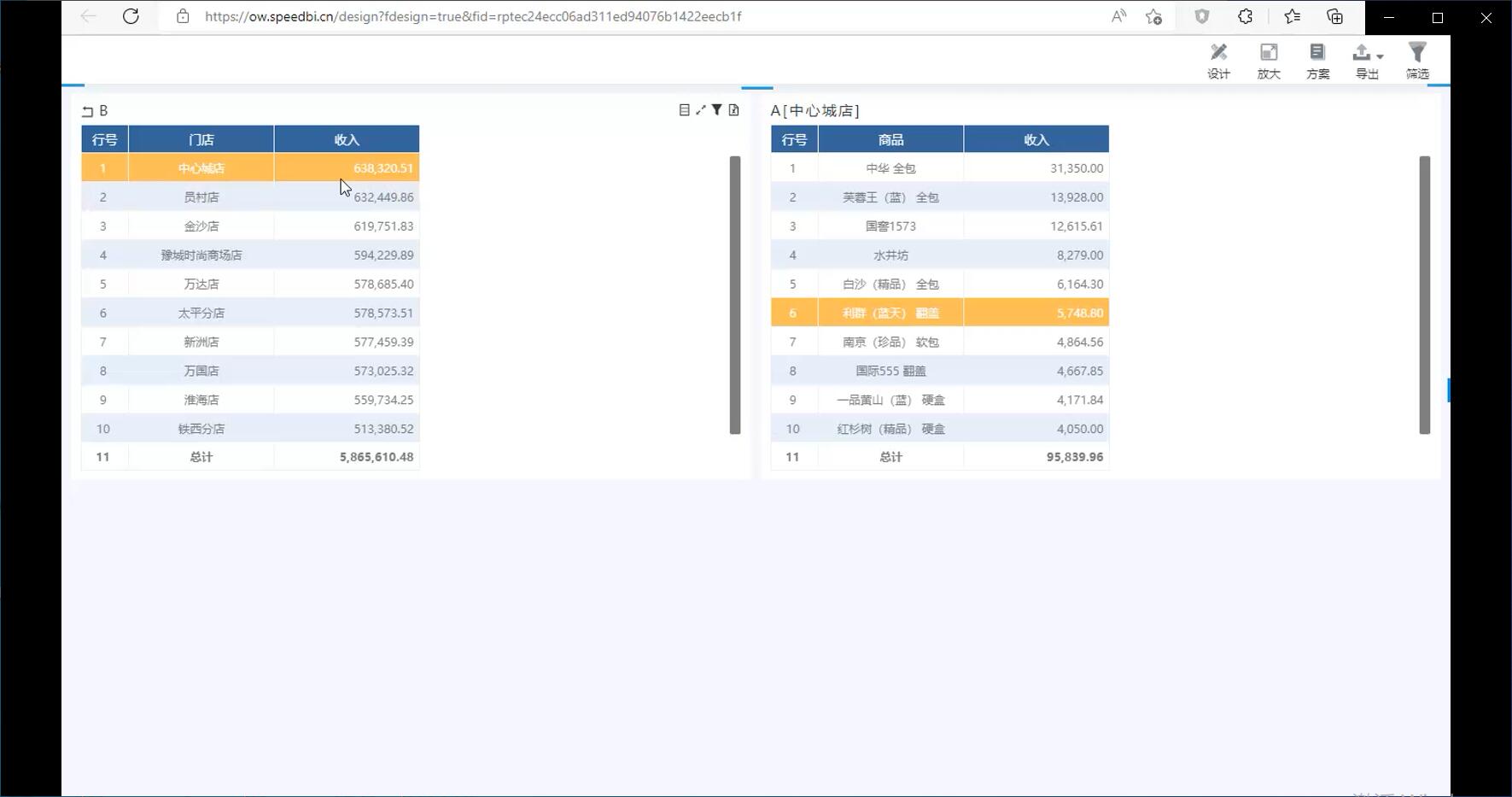The height and width of the screenshot is (797, 1512).
Task: Click the 594,229.89 income value
Action: pos(383,255)
